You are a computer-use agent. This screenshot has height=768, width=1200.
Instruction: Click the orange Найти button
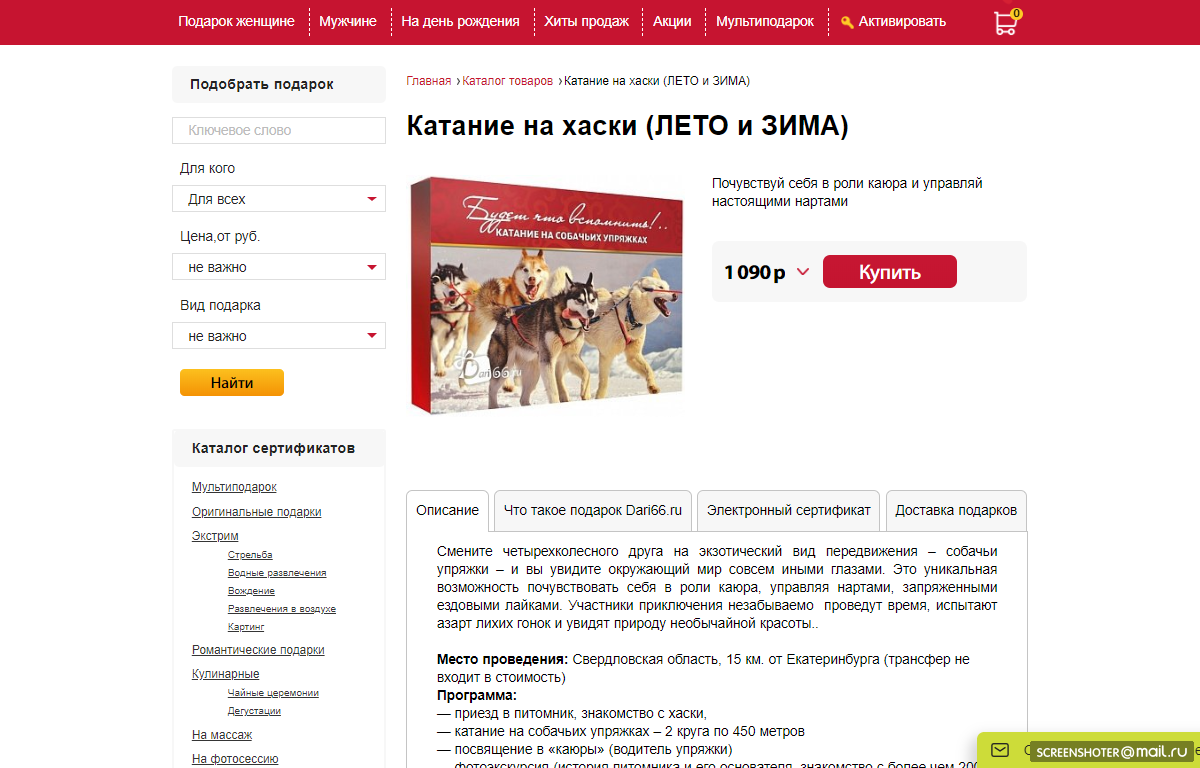(x=232, y=383)
